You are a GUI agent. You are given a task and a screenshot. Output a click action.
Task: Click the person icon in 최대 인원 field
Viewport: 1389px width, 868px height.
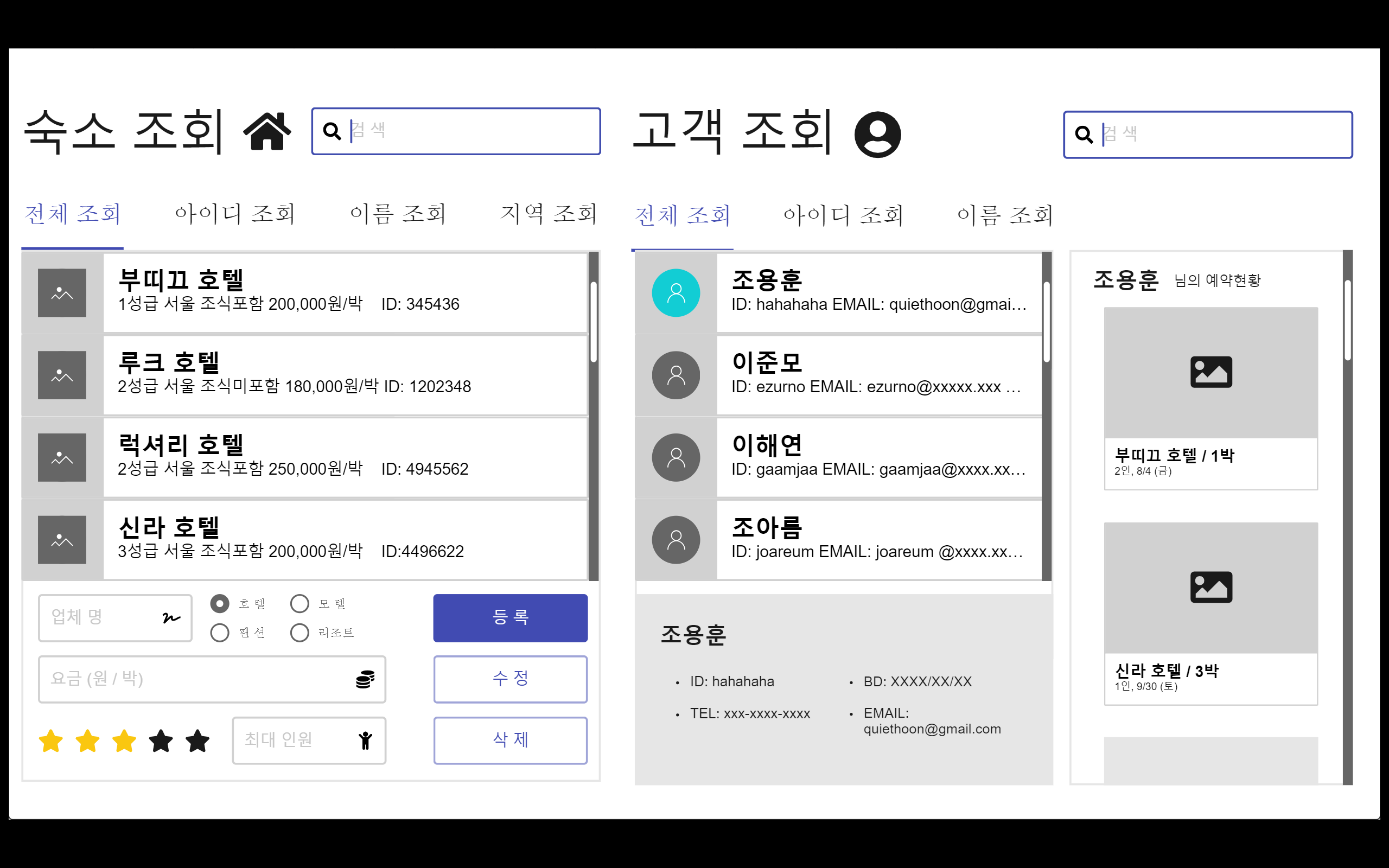[365, 741]
